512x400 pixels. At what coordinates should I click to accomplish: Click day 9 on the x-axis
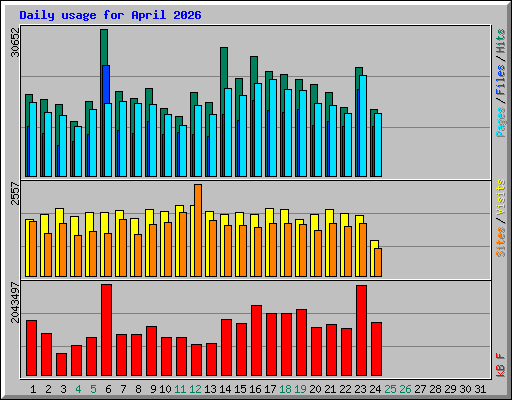tap(153, 389)
